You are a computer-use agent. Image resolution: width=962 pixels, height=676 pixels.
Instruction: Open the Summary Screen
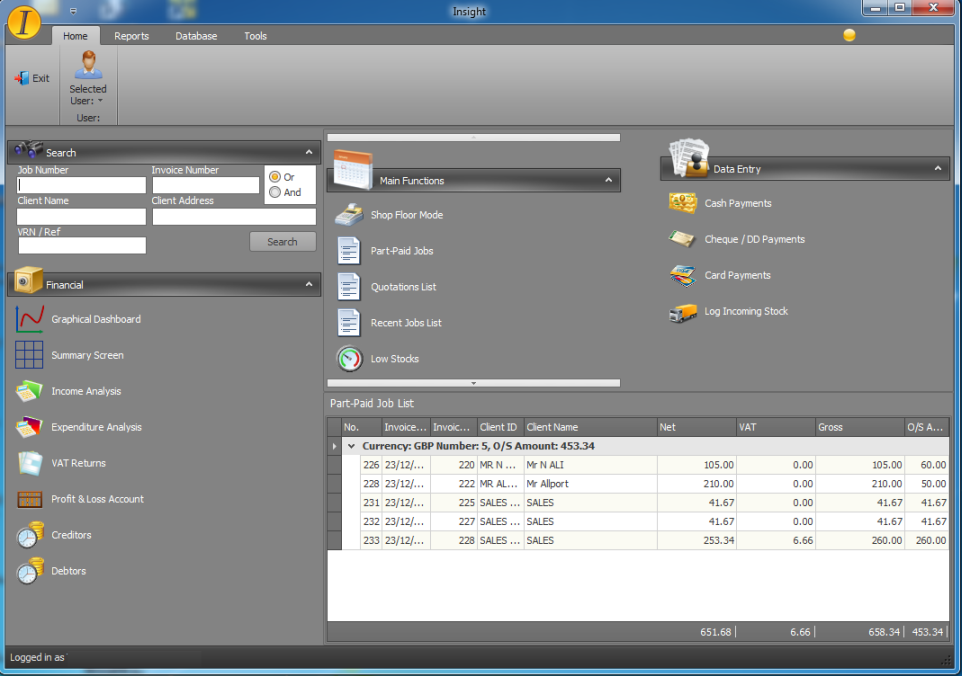pyautogui.click(x=88, y=355)
